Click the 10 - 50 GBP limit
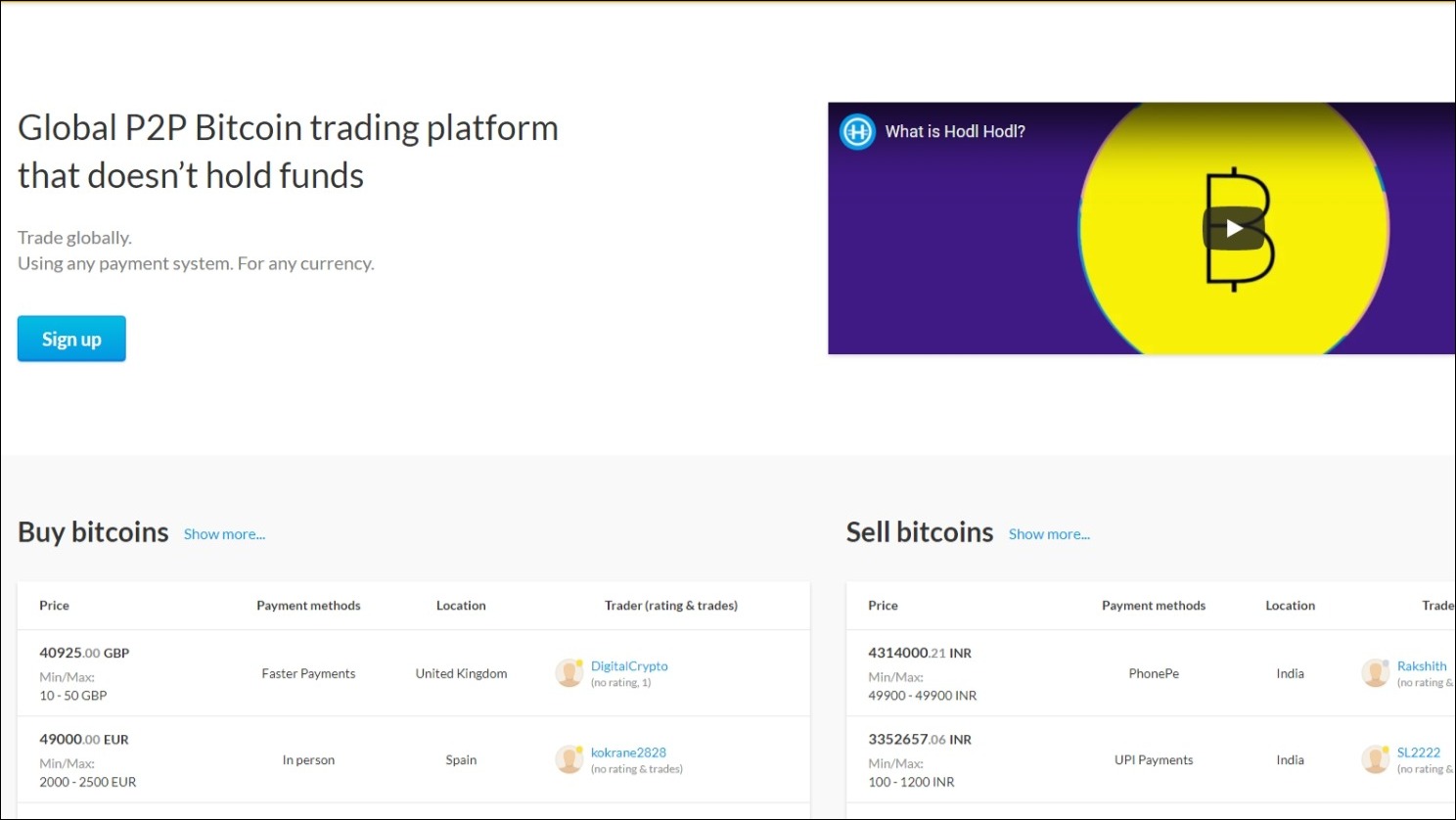Viewport: 1456px width, 820px height. tap(73, 696)
